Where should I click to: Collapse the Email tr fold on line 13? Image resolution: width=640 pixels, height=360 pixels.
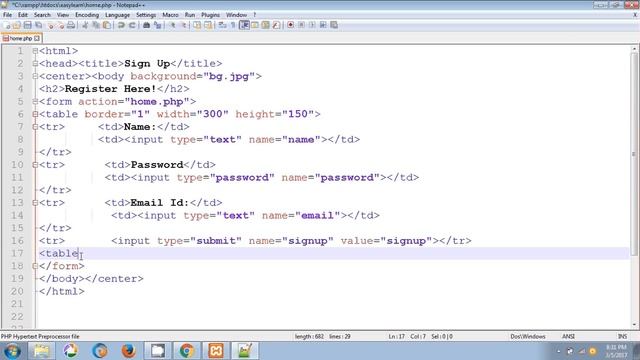click(x=35, y=203)
